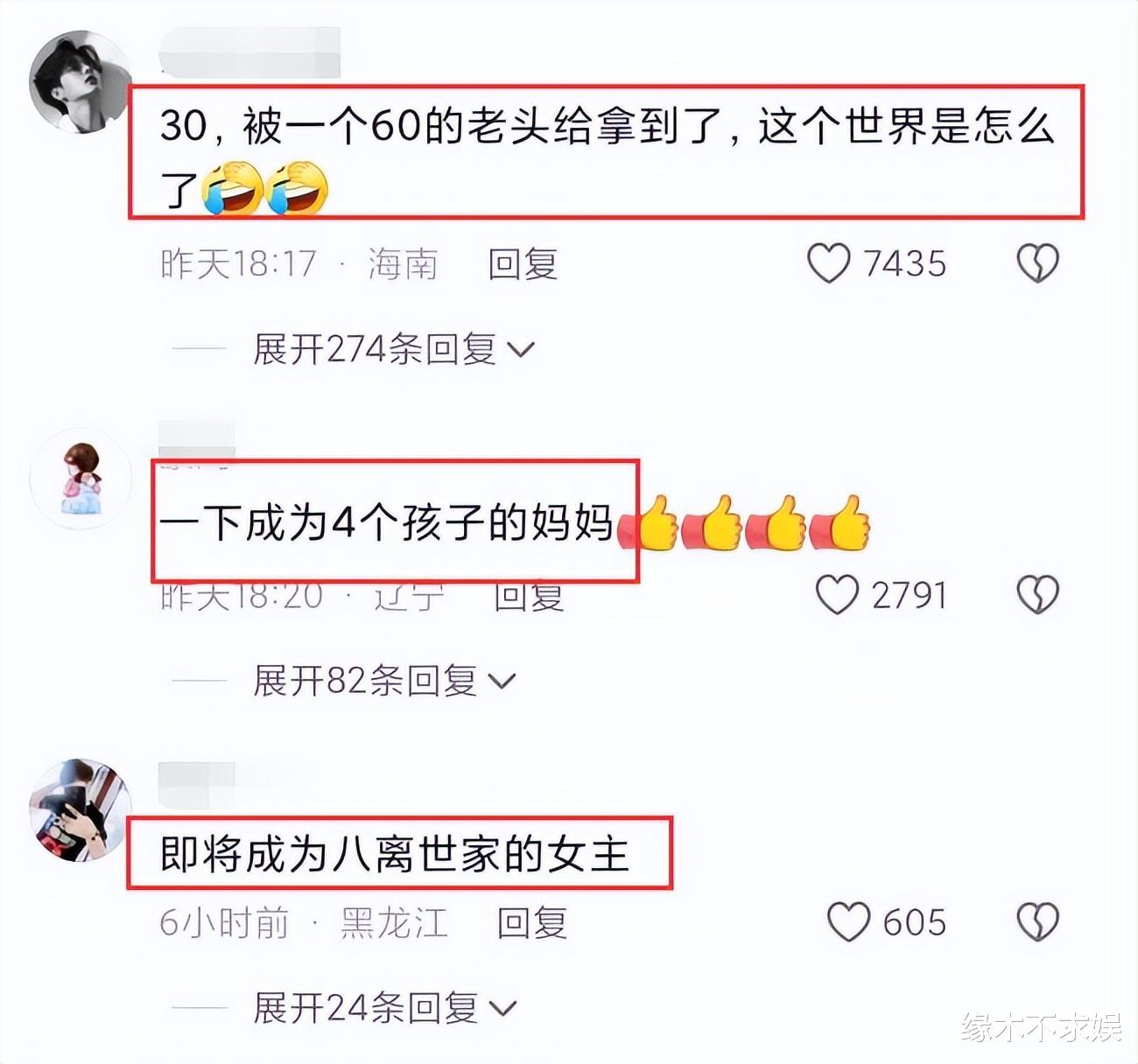The width and height of the screenshot is (1138, 1064).
Task: Like the comment with 605 likes
Action: pyautogui.click(x=848, y=922)
